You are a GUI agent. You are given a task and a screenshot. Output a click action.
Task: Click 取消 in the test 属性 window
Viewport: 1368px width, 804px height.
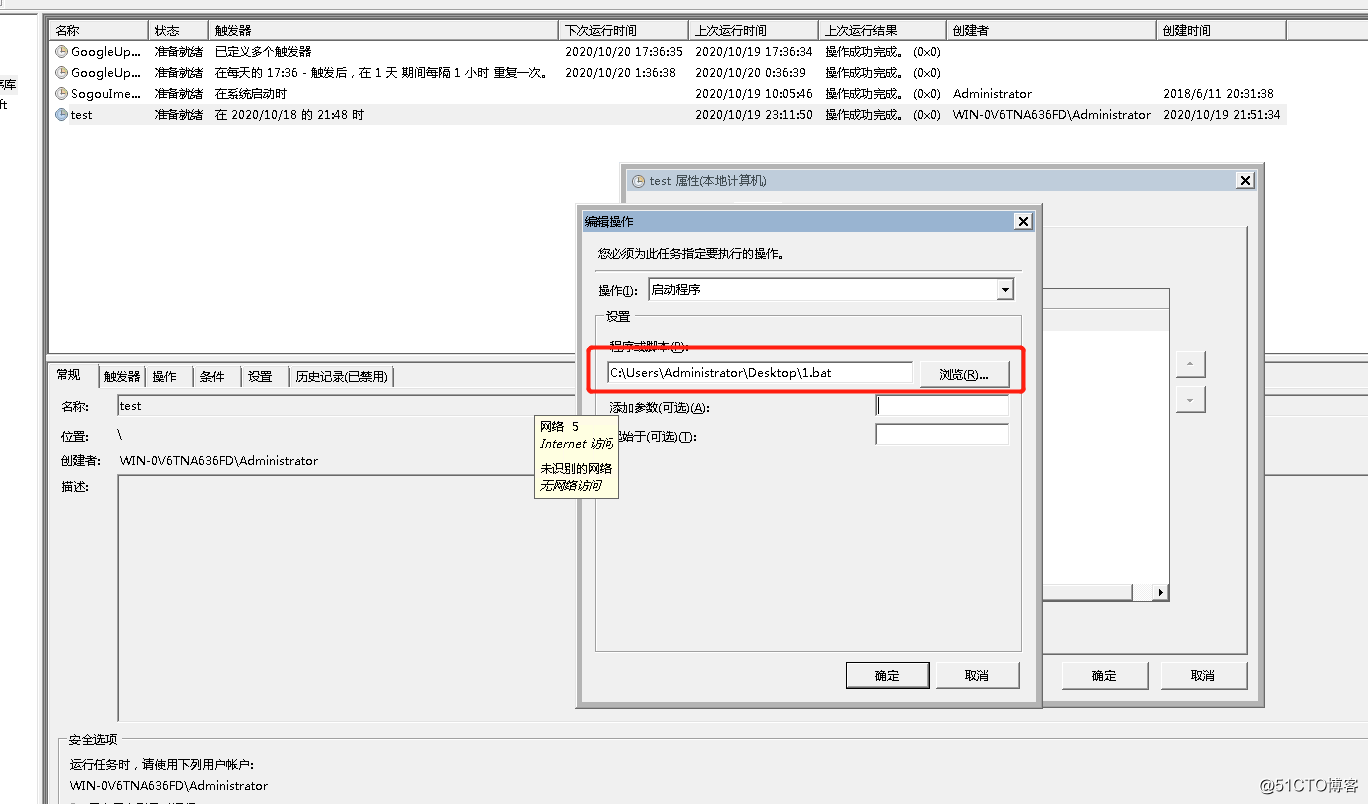coord(1203,675)
